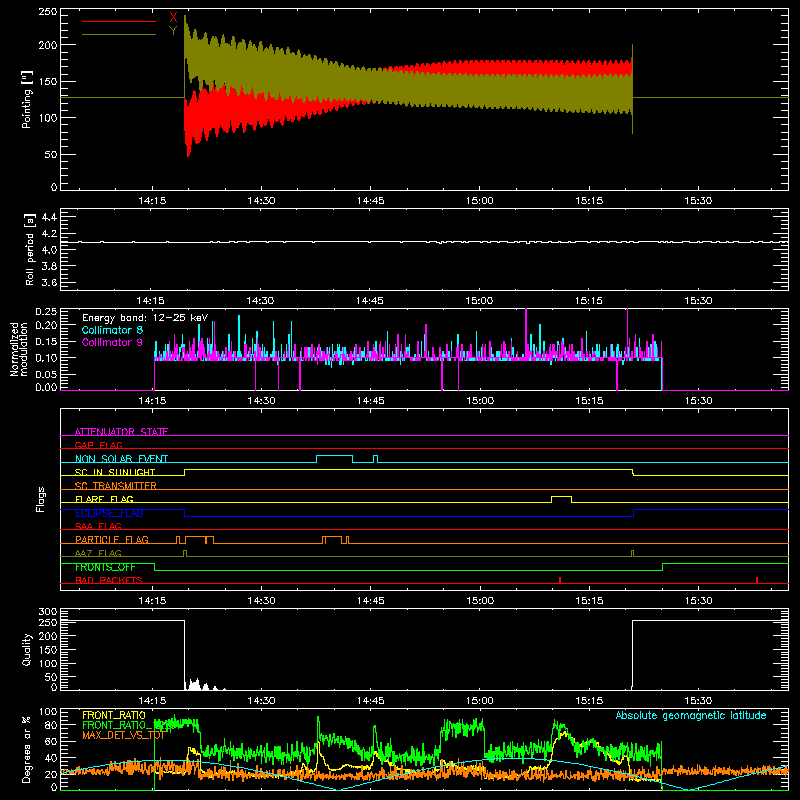The height and width of the screenshot is (800, 800).
Task: Click the olive Y legend line sample
Action: pos(118,35)
